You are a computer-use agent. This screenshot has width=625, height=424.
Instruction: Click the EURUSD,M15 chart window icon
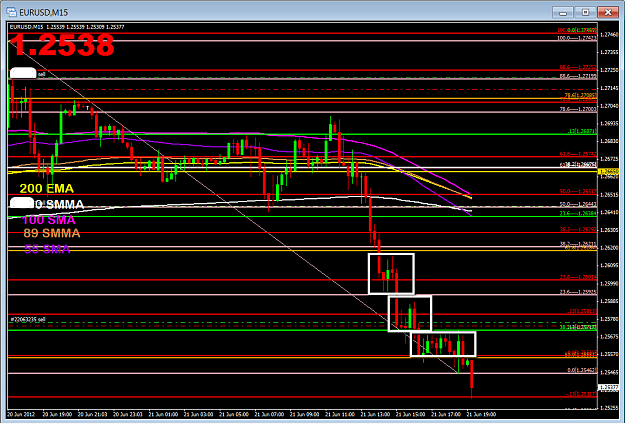click(x=11, y=12)
